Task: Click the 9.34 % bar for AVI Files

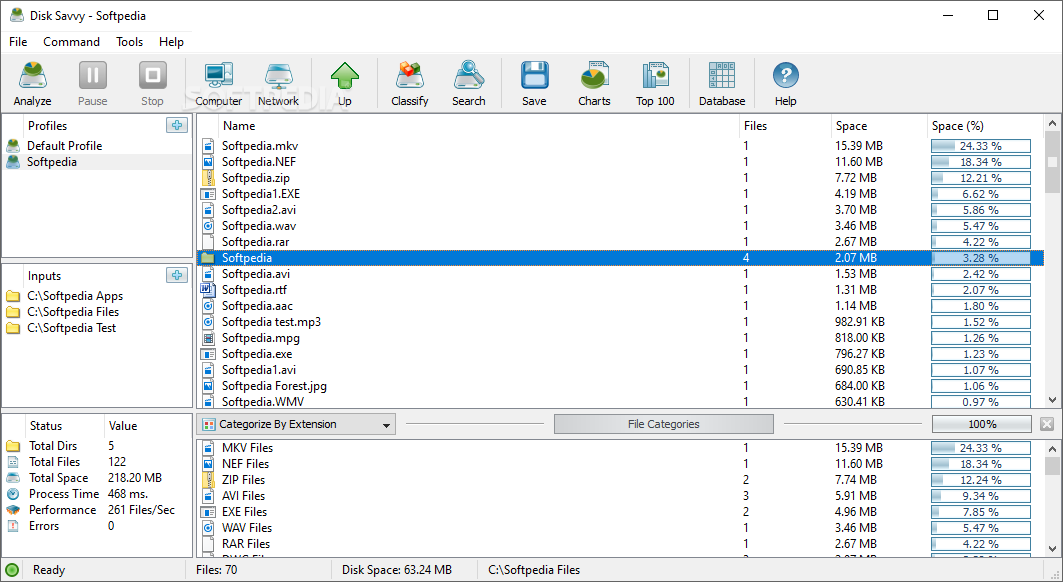Action: (980, 496)
